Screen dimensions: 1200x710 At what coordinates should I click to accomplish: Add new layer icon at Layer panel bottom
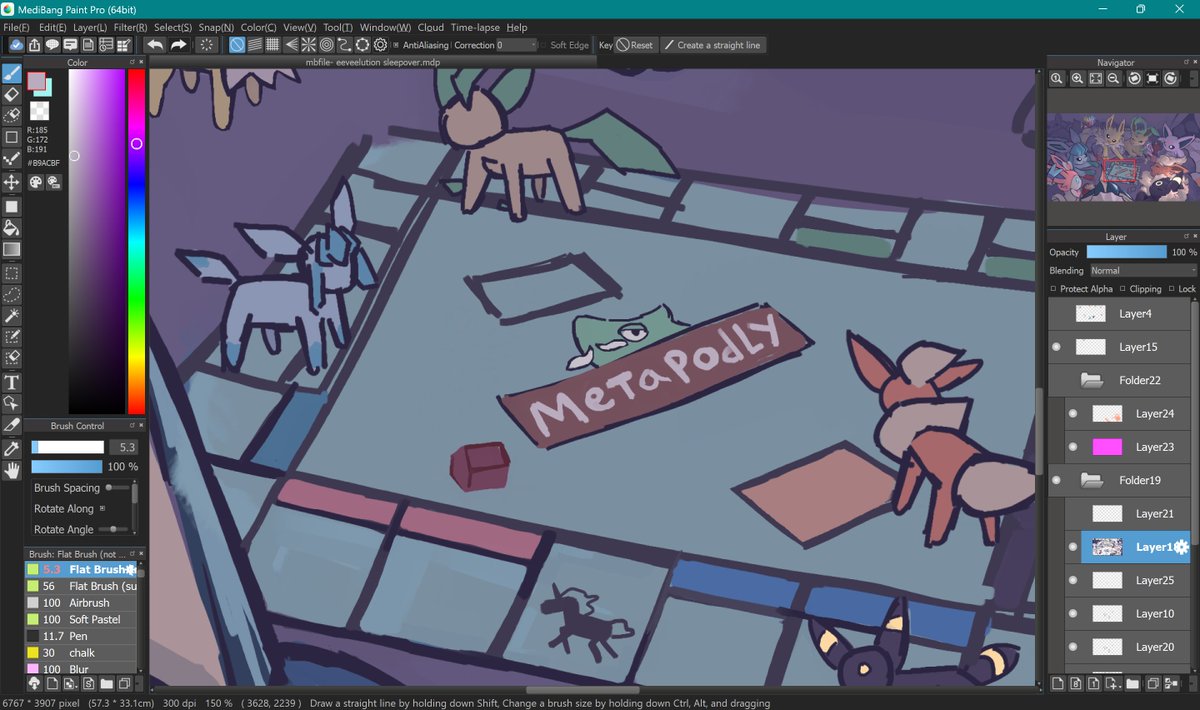tap(1058, 684)
